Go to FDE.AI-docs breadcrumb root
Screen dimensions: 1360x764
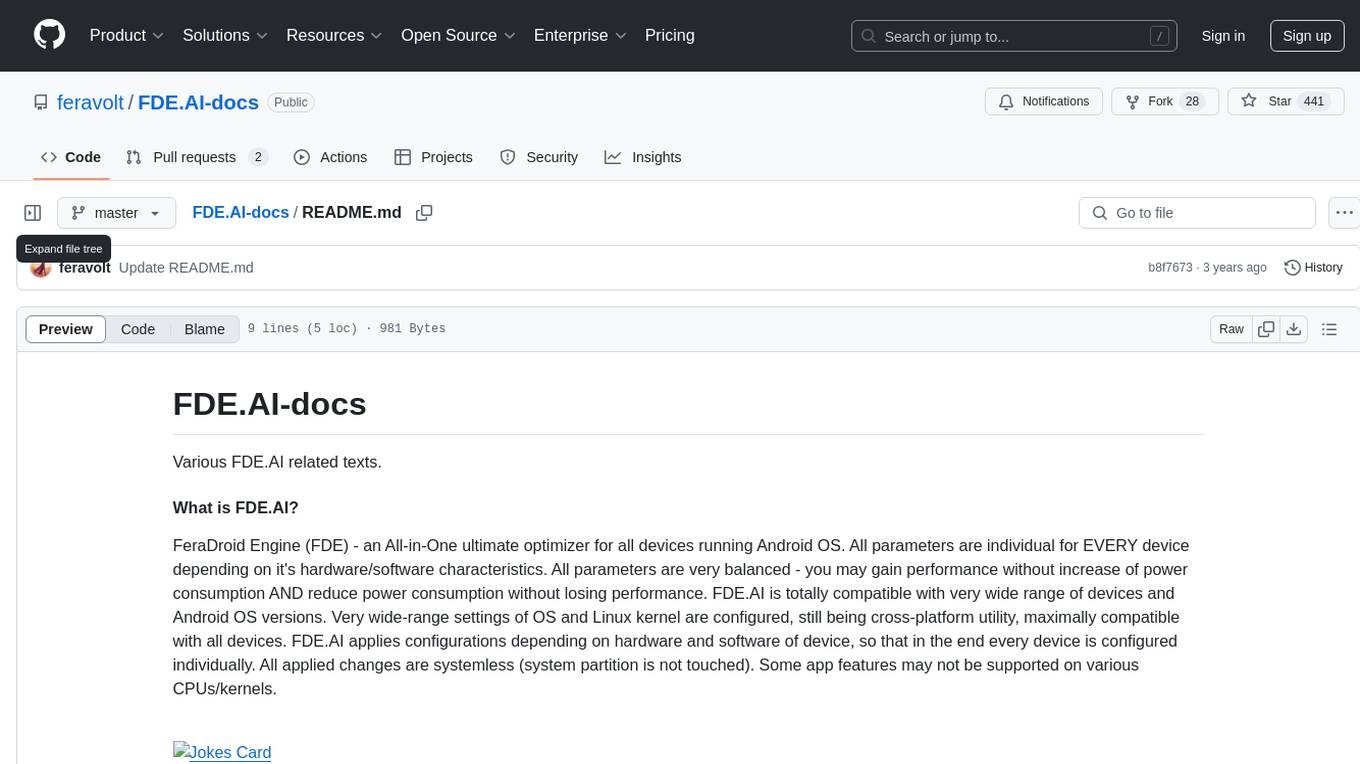(240, 212)
